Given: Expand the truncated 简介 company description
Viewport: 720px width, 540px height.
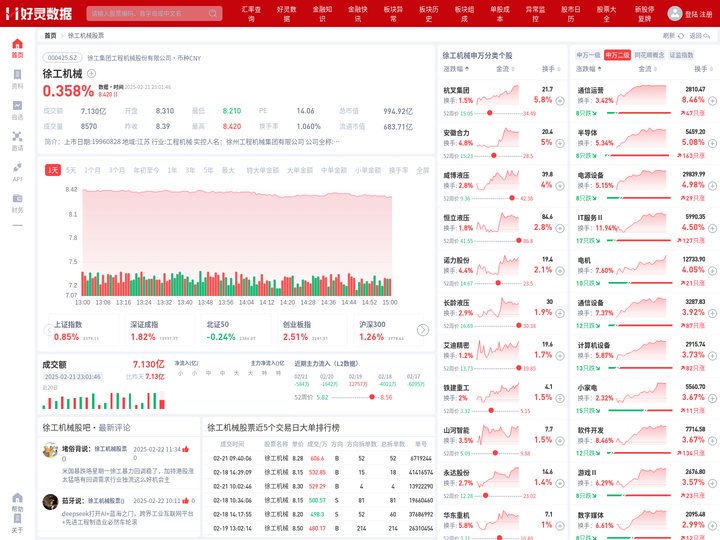Looking at the screenshot, I should tap(336, 142).
